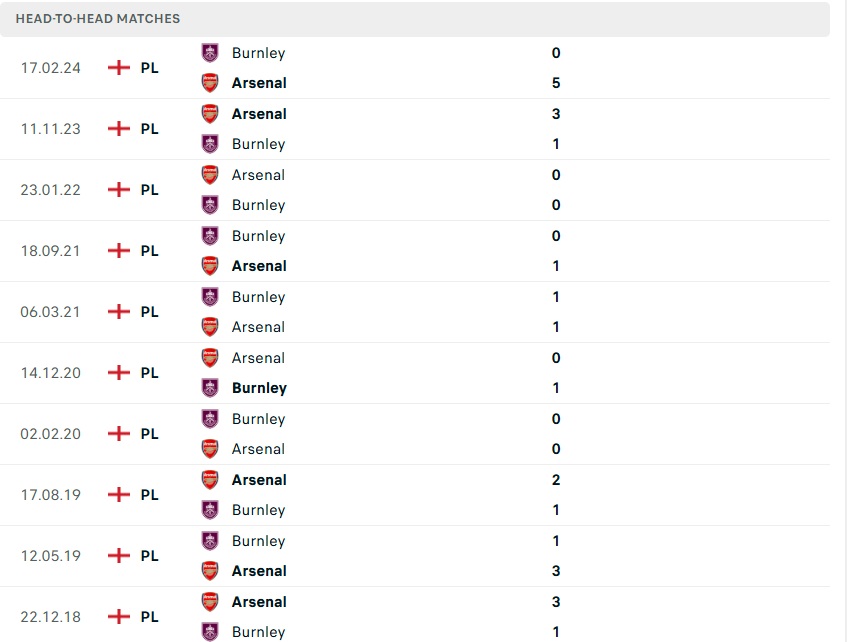The height and width of the screenshot is (642, 847).
Task: Click Arsenal crest in 12.05.19 match
Action: coord(210,571)
